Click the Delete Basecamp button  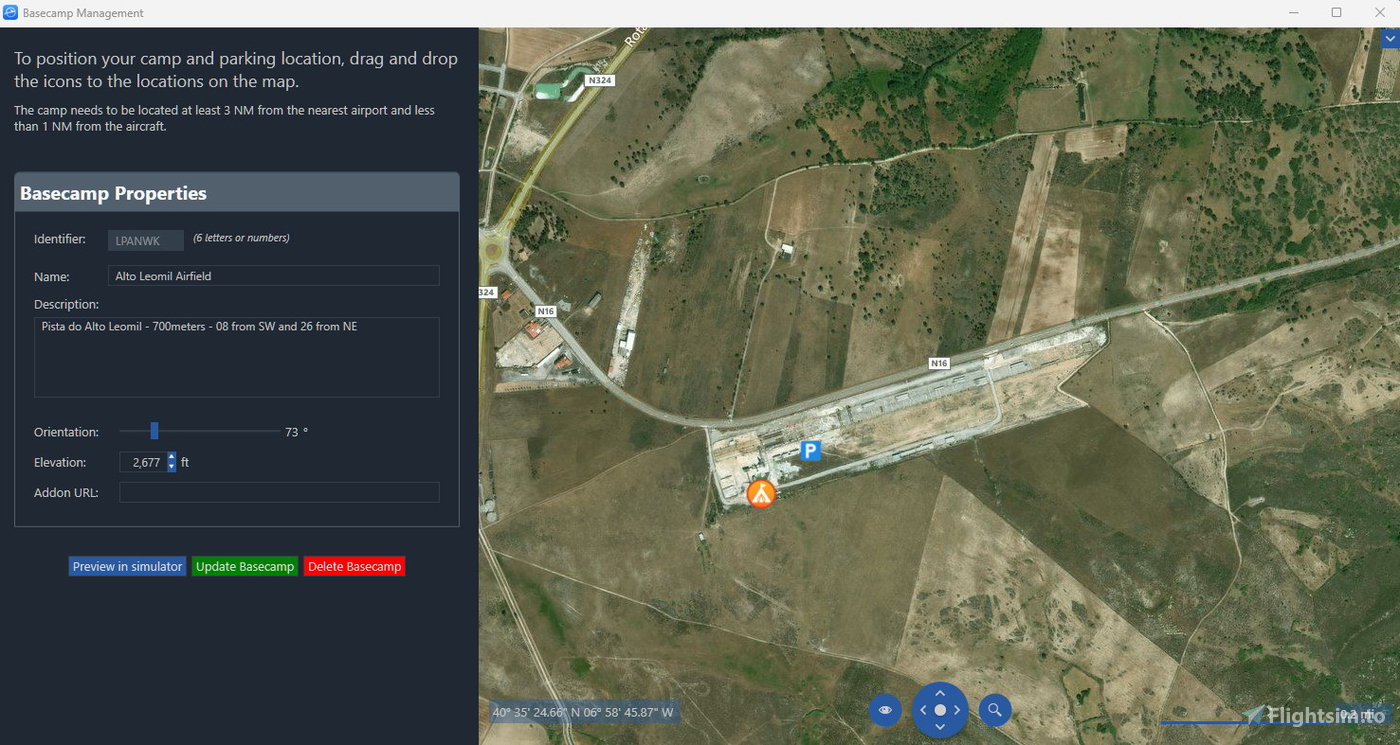pos(353,565)
